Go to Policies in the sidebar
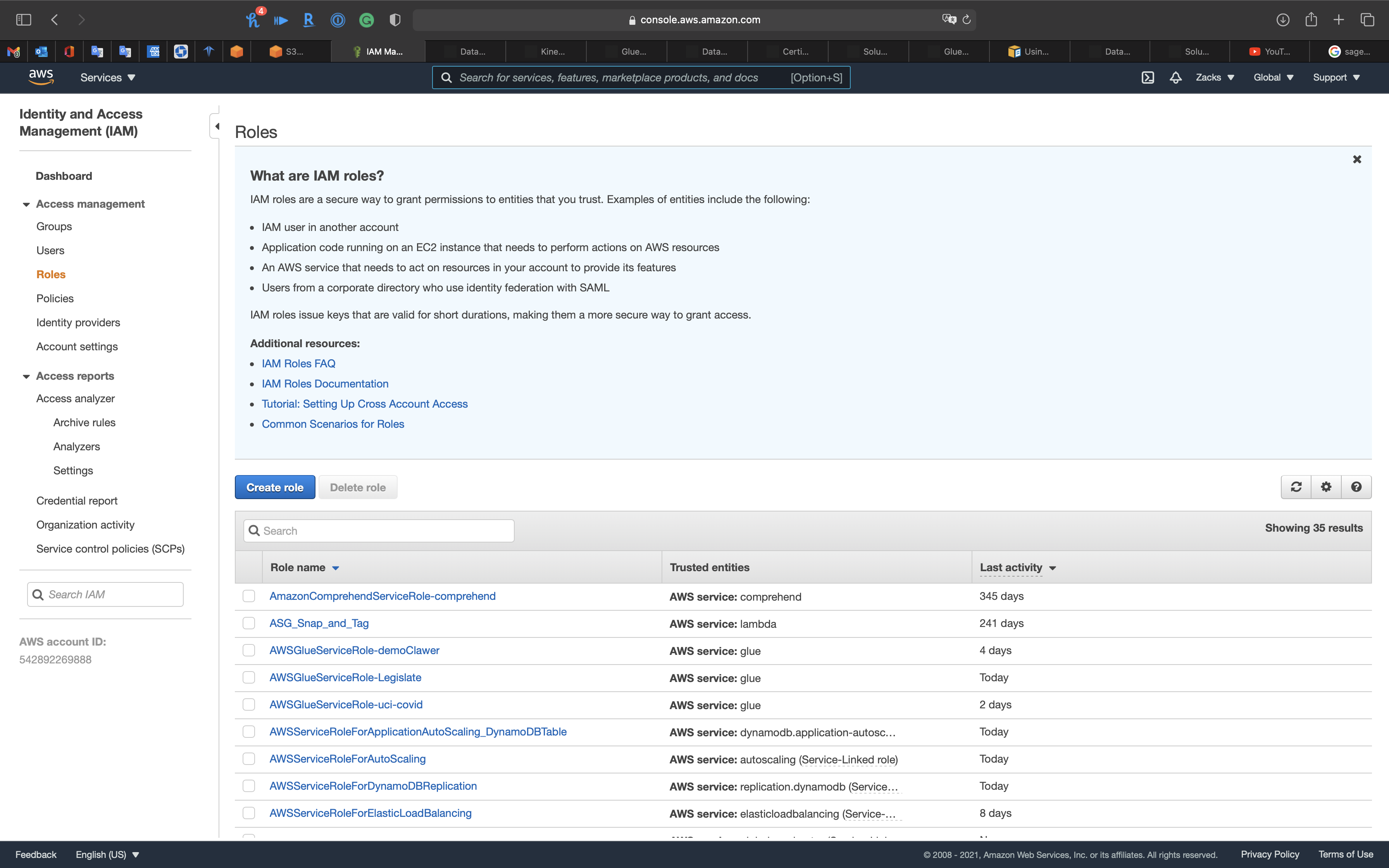The image size is (1389, 868). (x=55, y=298)
